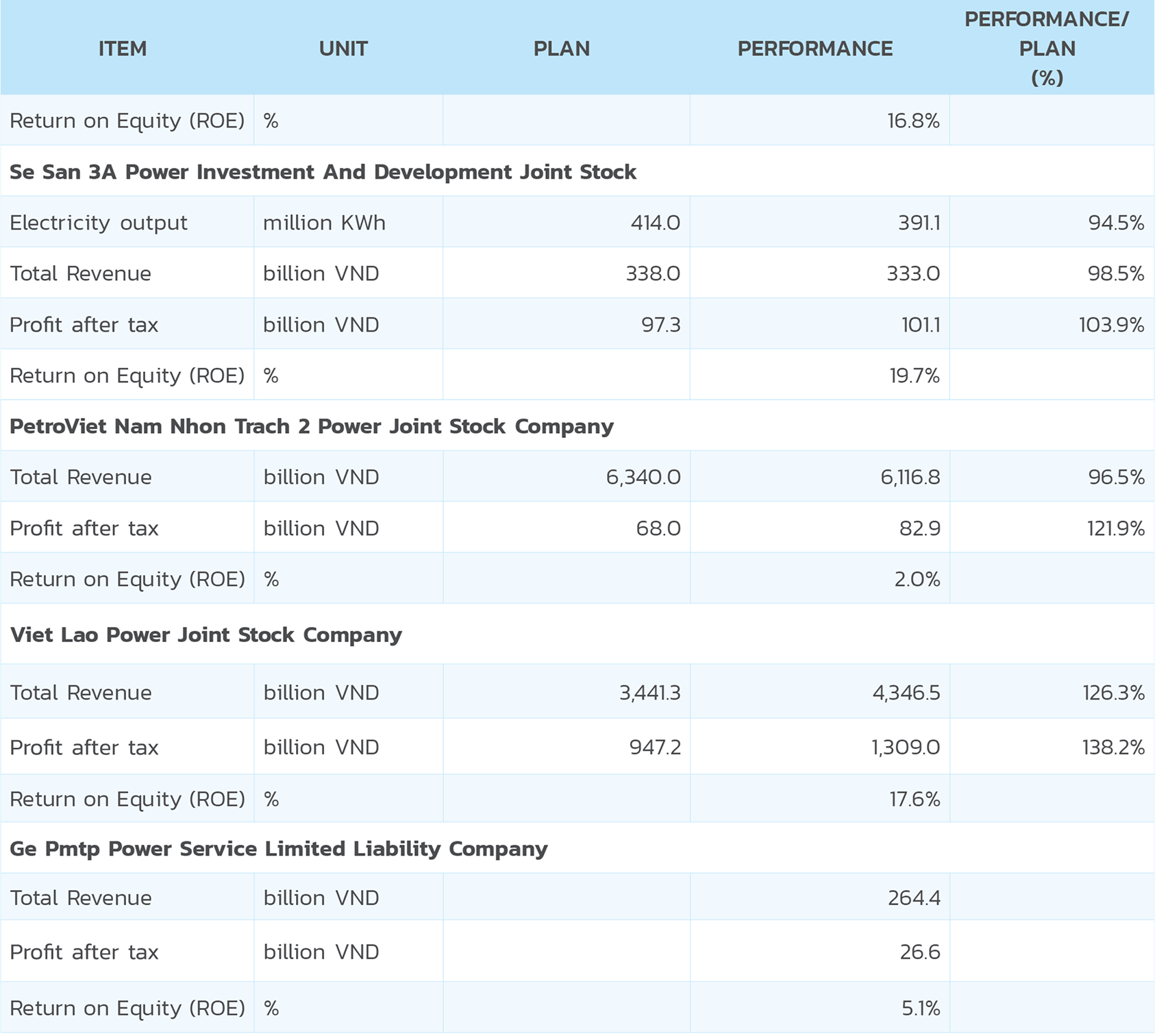The height and width of the screenshot is (1036, 1155).
Task: Click the PERFORMANCE/PLAN (%) column header
Action: point(1047,49)
